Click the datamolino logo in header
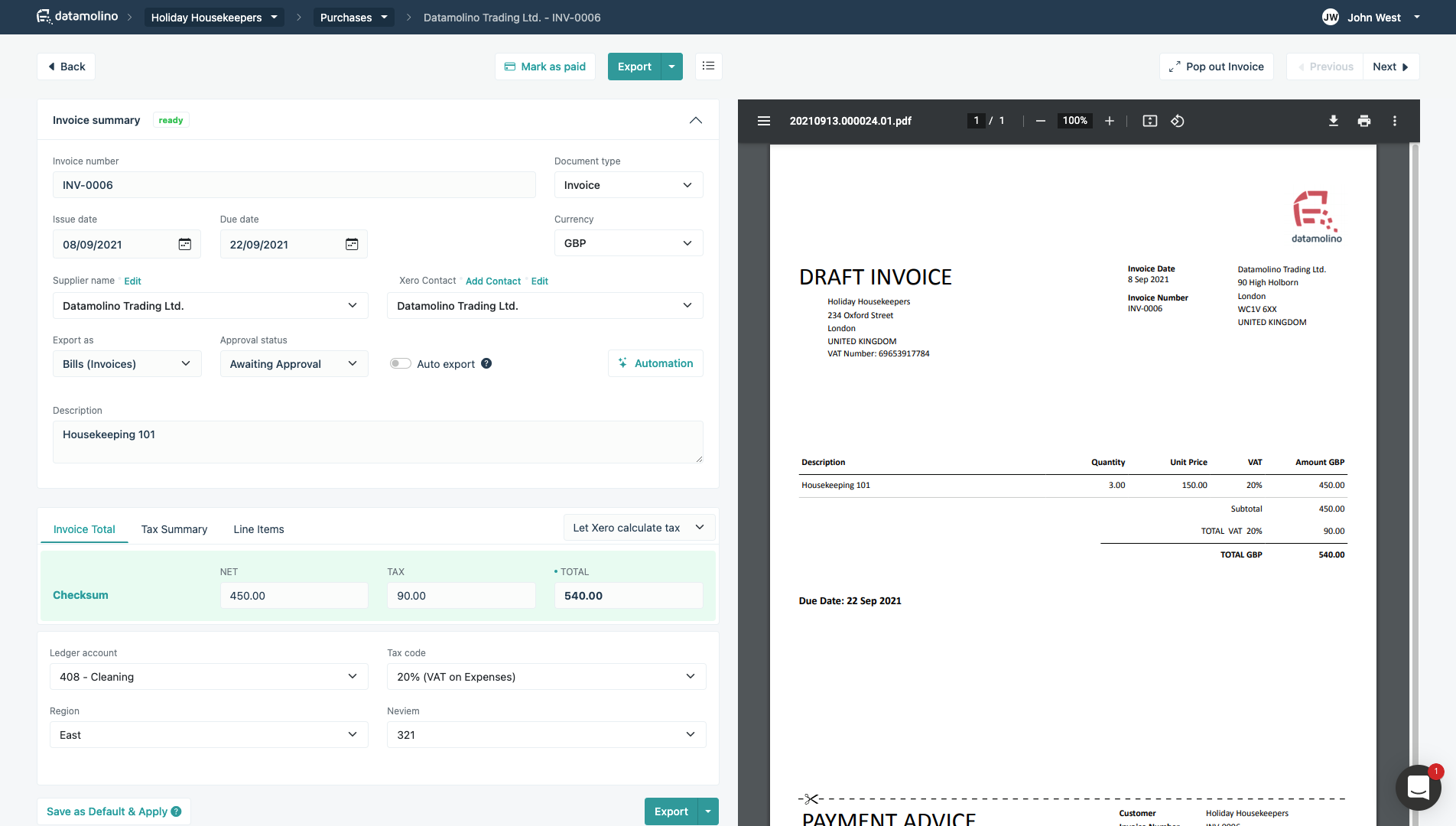 pyautogui.click(x=77, y=16)
